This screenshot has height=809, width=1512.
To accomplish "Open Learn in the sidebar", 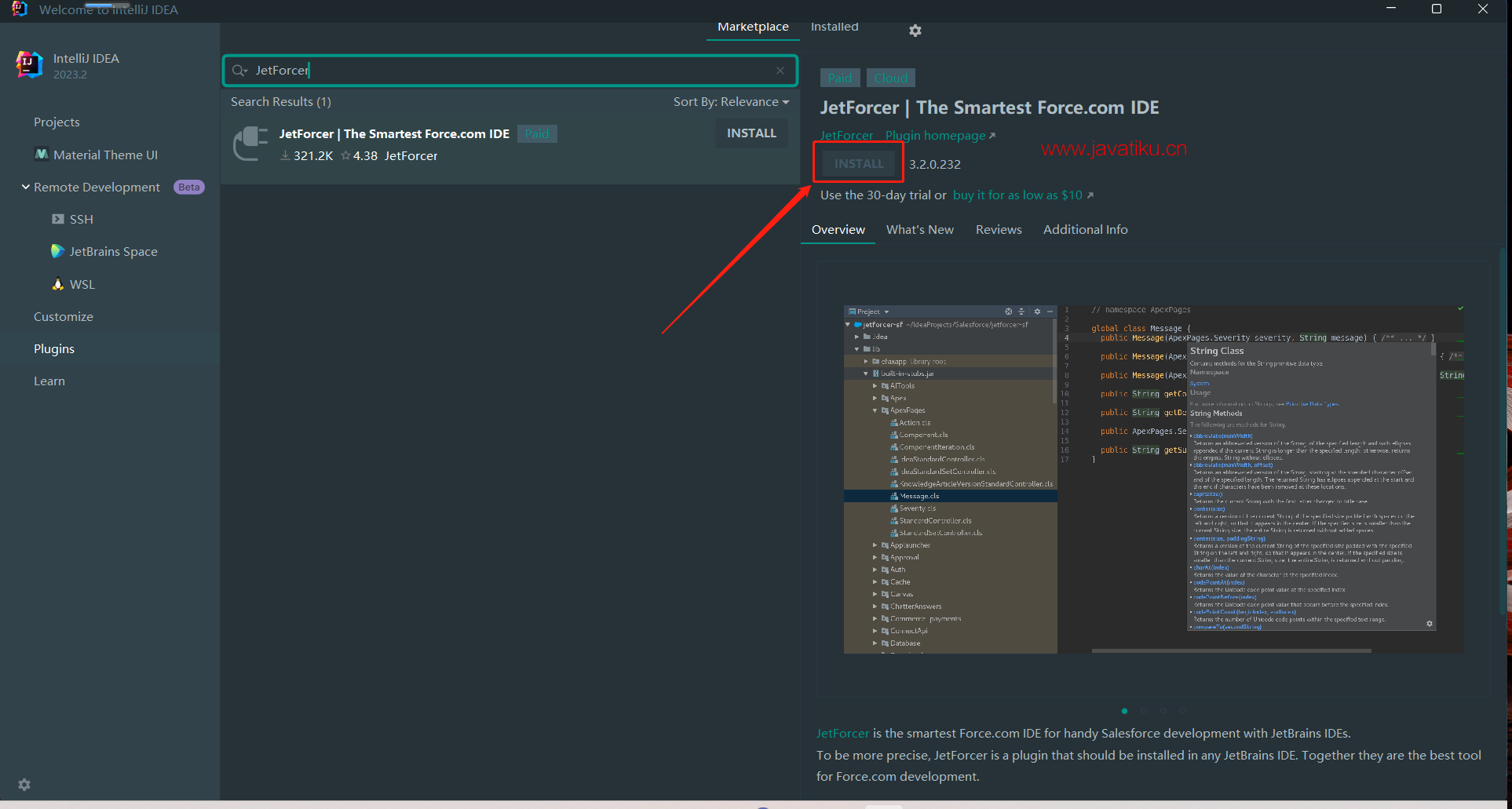I will tap(49, 381).
